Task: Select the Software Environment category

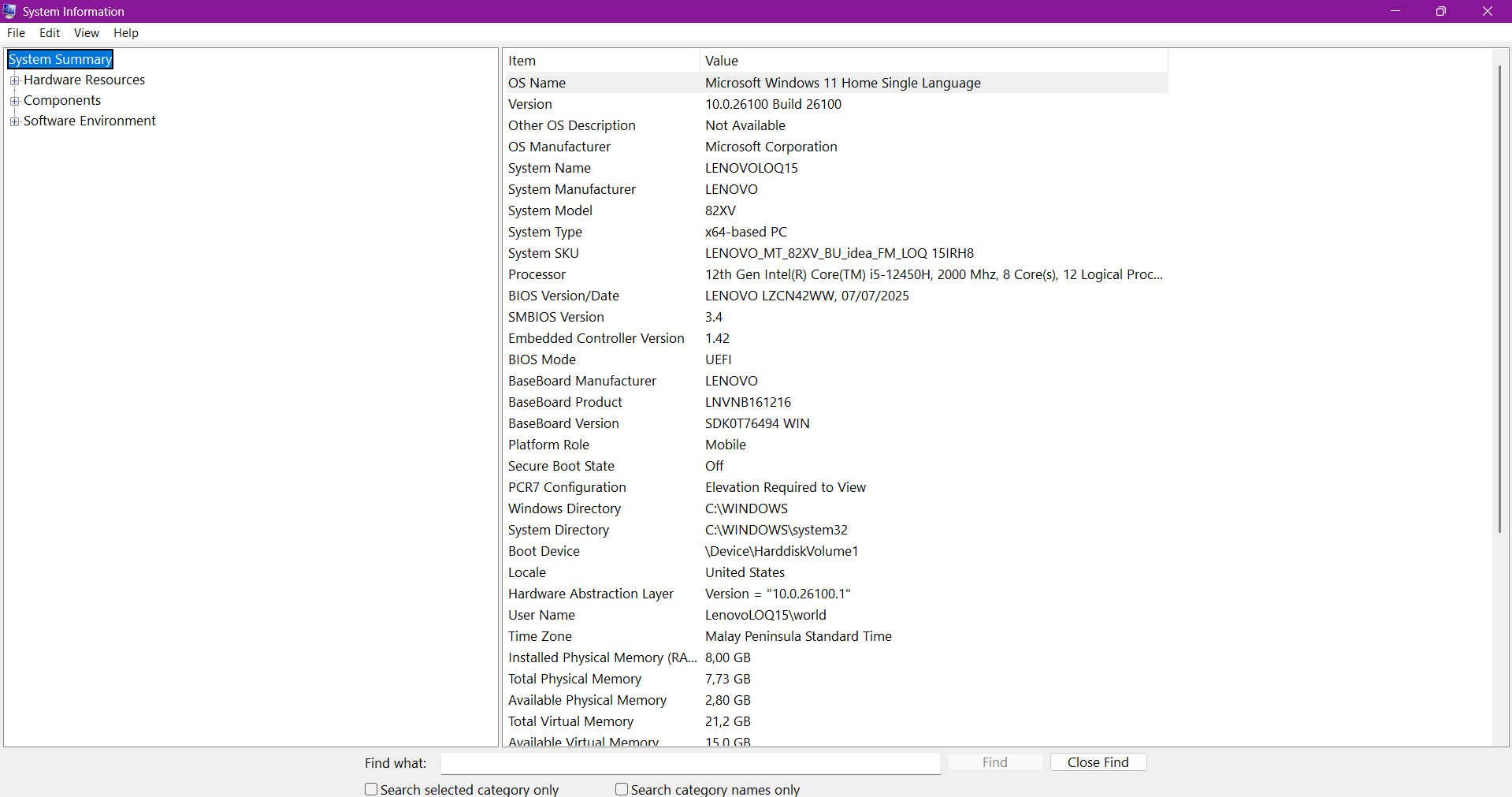Action: tap(90, 121)
